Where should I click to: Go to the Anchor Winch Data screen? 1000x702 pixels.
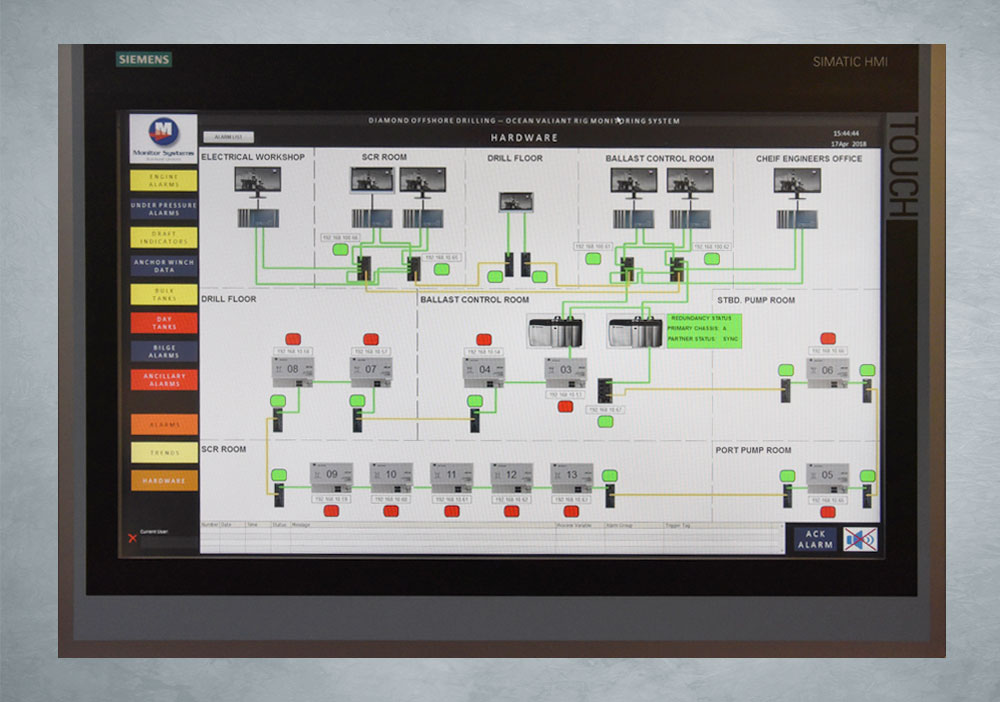163,266
